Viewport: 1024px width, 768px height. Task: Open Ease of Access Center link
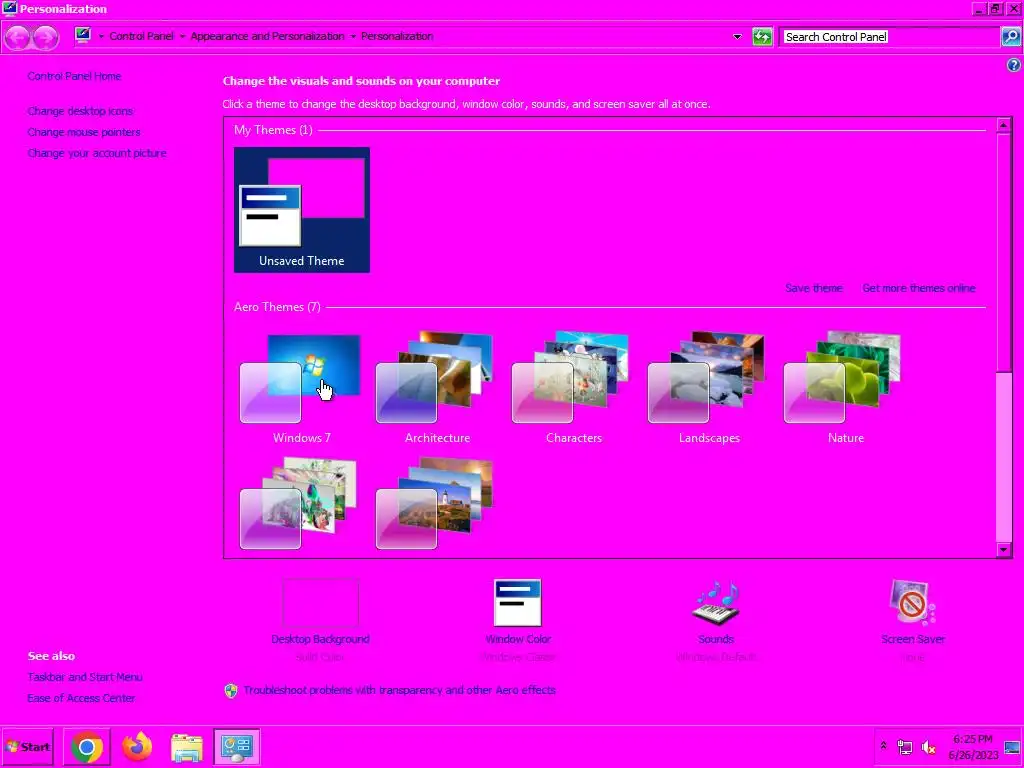click(x=81, y=698)
